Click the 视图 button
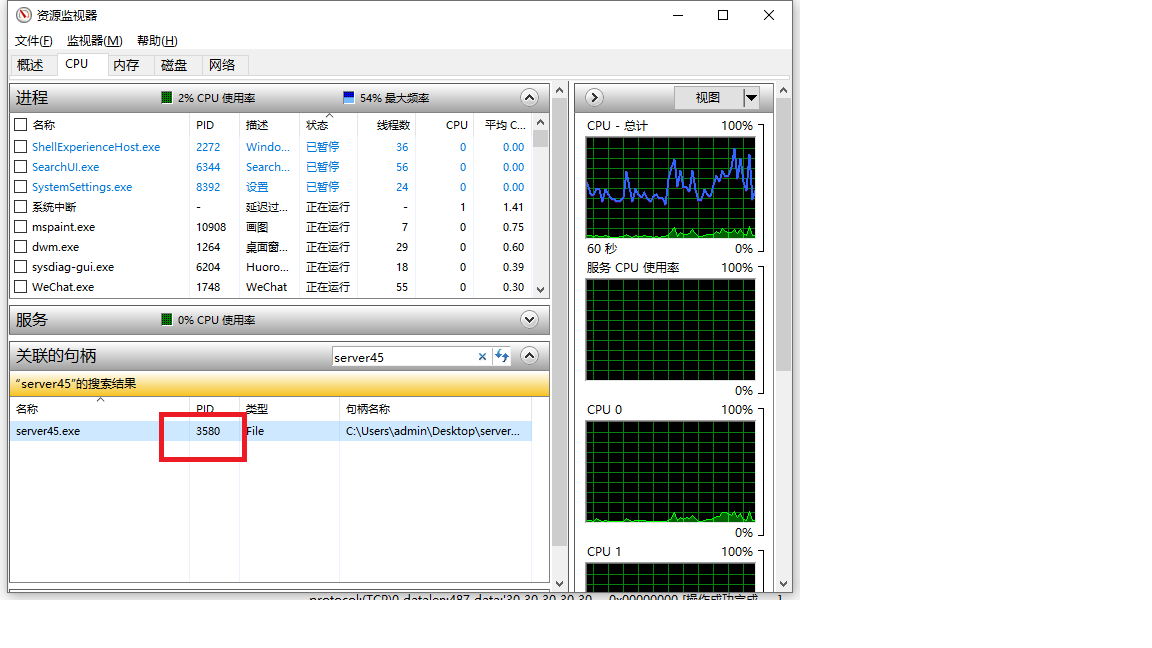Image resolution: width=1152 pixels, height=648 pixels. 708,98
